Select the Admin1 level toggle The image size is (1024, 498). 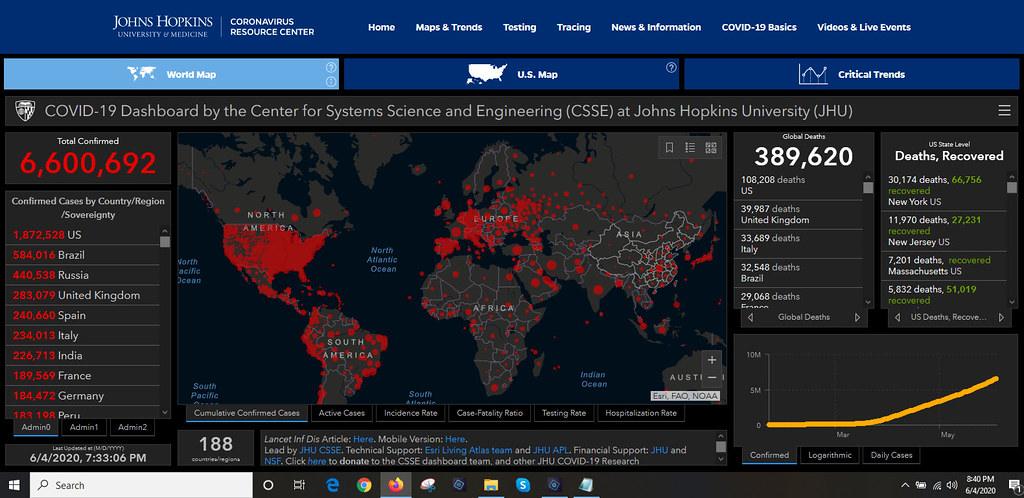coord(84,428)
